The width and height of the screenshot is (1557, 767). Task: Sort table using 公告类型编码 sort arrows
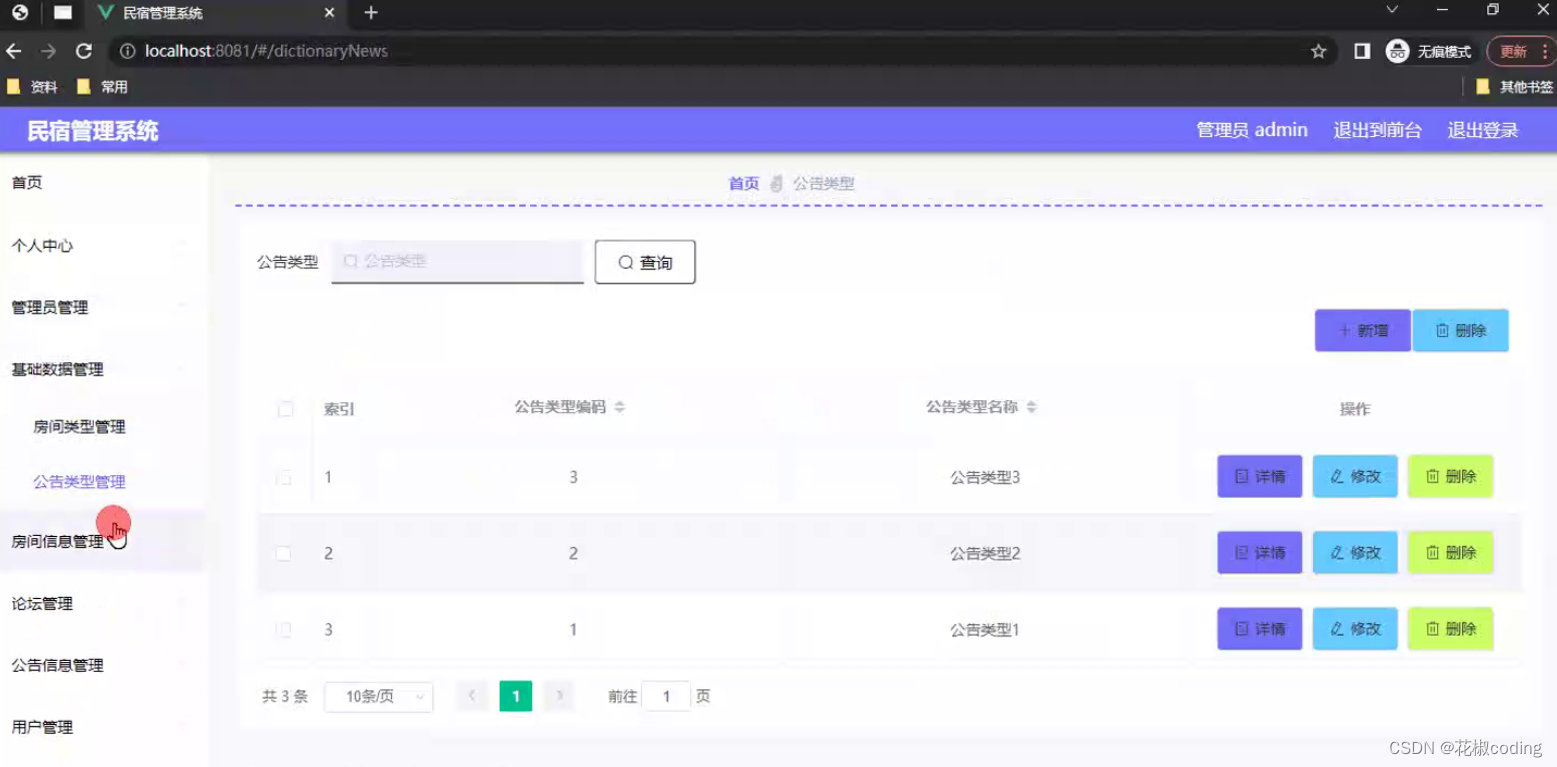click(x=620, y=407)
